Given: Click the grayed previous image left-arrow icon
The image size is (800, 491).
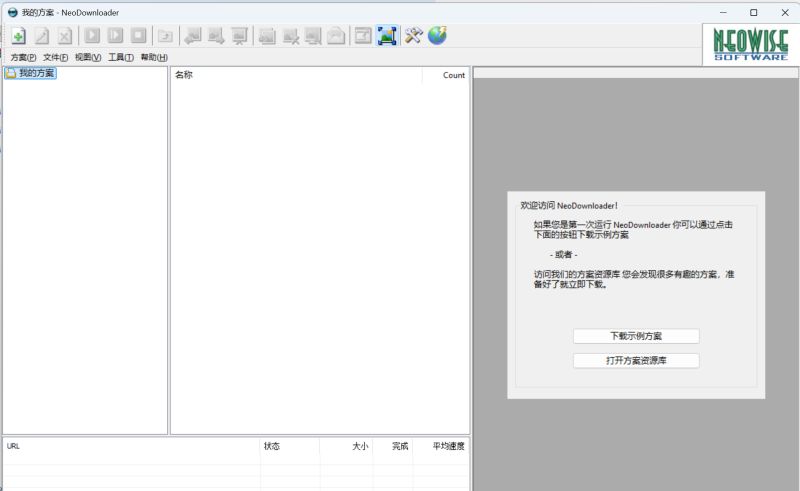Looking at the screenshot, I should coord(193,36).
